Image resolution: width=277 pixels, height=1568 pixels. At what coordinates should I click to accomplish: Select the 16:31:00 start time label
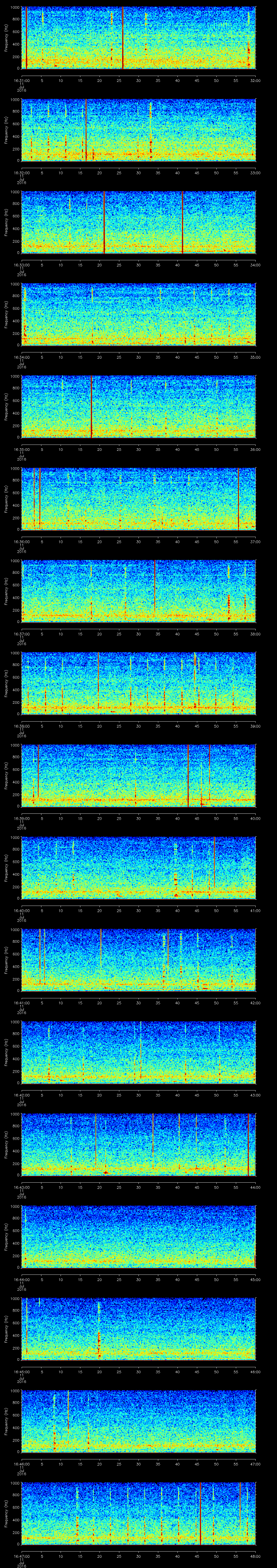[21, 80]
